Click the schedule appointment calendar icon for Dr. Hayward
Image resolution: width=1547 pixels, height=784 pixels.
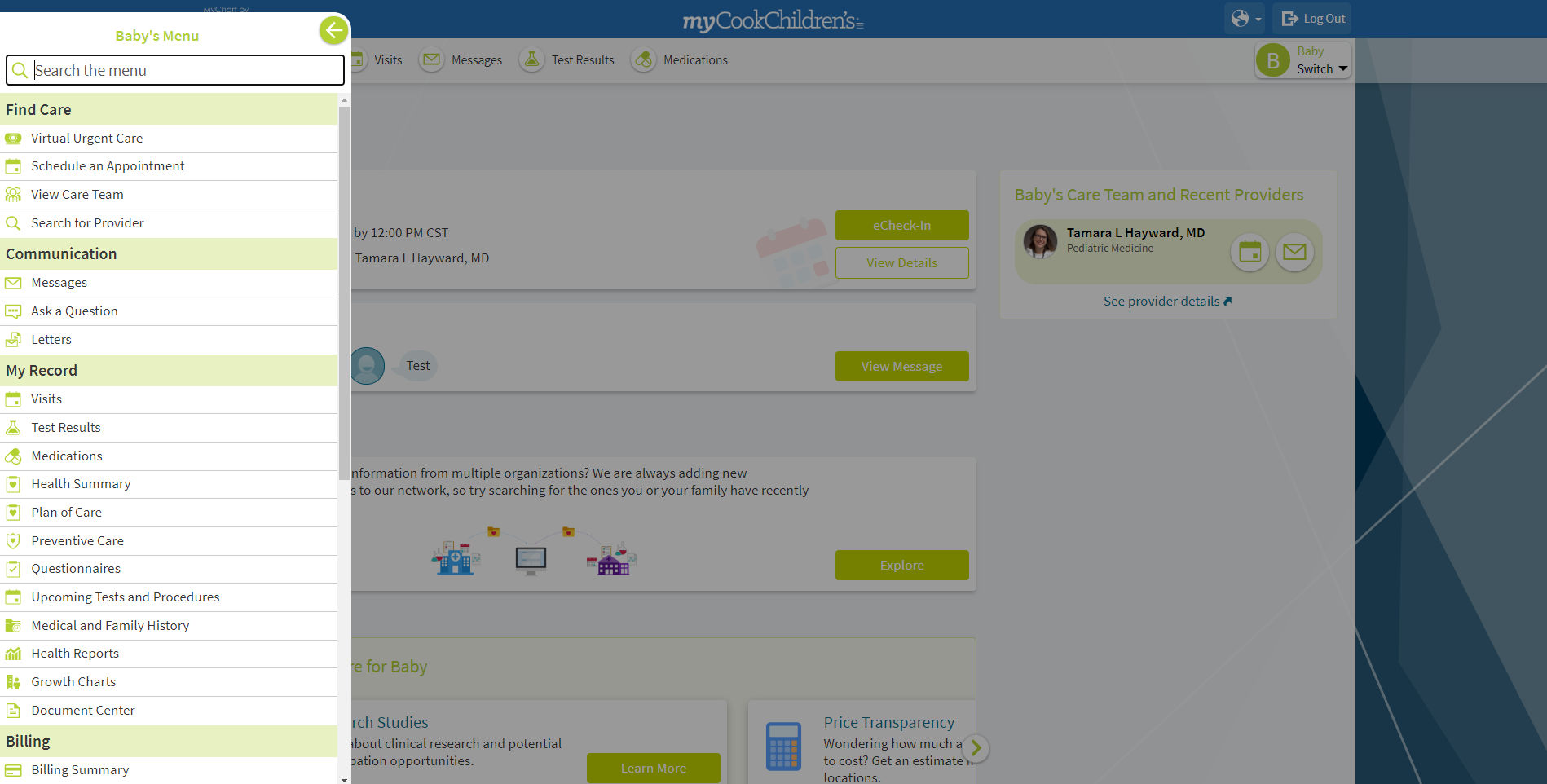(1249, 252)
